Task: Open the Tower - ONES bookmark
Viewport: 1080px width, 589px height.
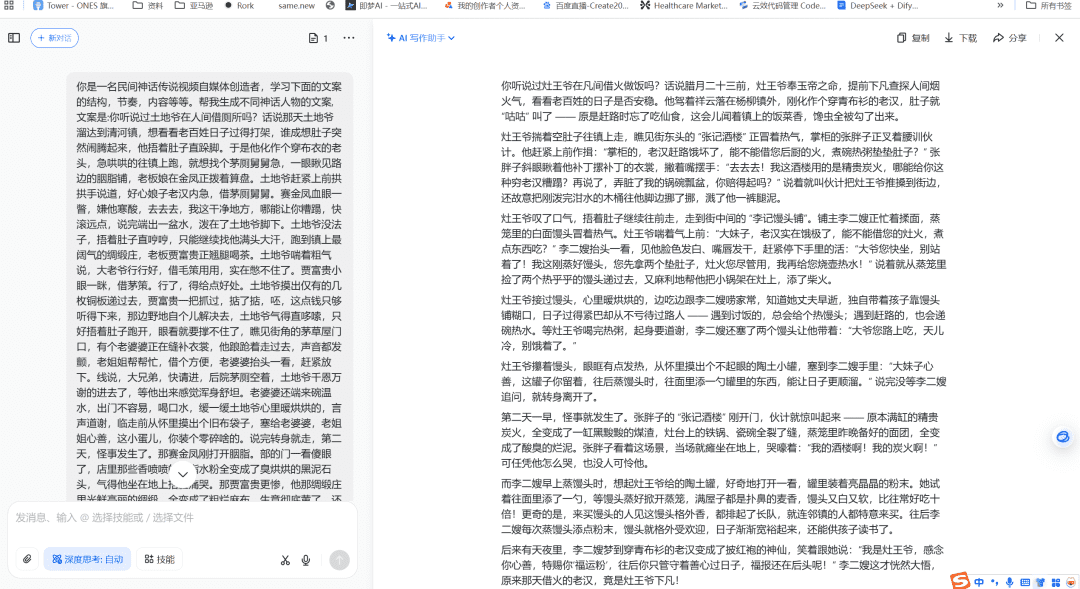Action: coord(74,6)
